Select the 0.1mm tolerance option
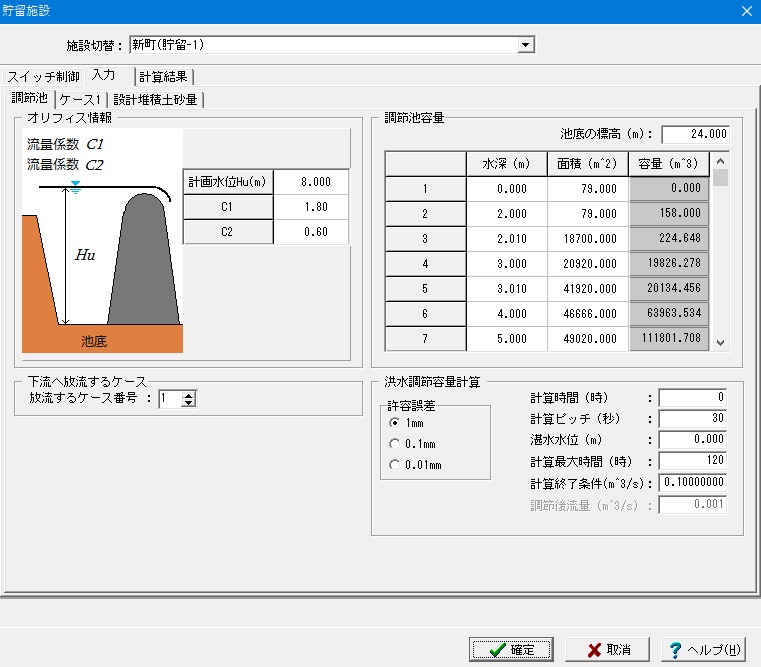Viewport: 761px width, 667px height. point(395,444)
